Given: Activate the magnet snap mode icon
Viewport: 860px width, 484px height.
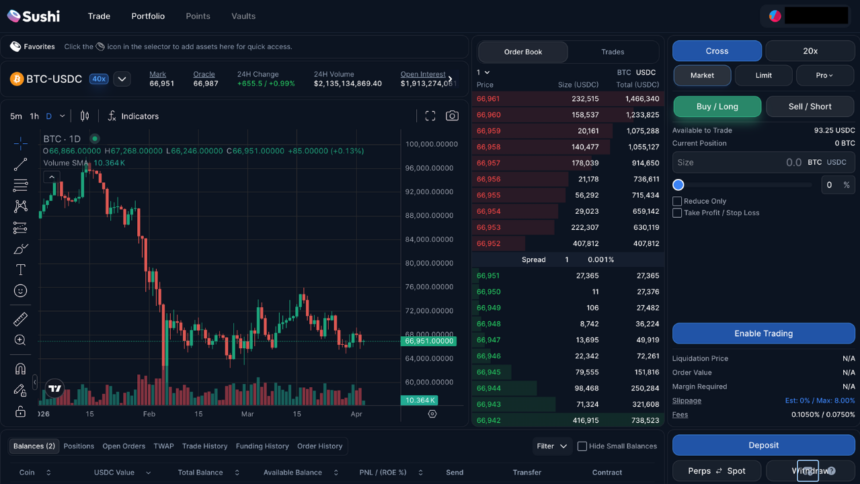Looking at the screenshot, I should coord(20,368).
